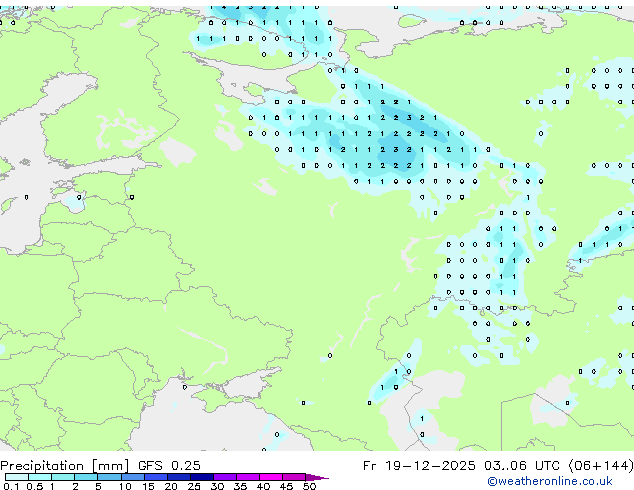Open the weatheronline.co.uk link
This screenshot has height=490, width=634.
click(550, 481)
